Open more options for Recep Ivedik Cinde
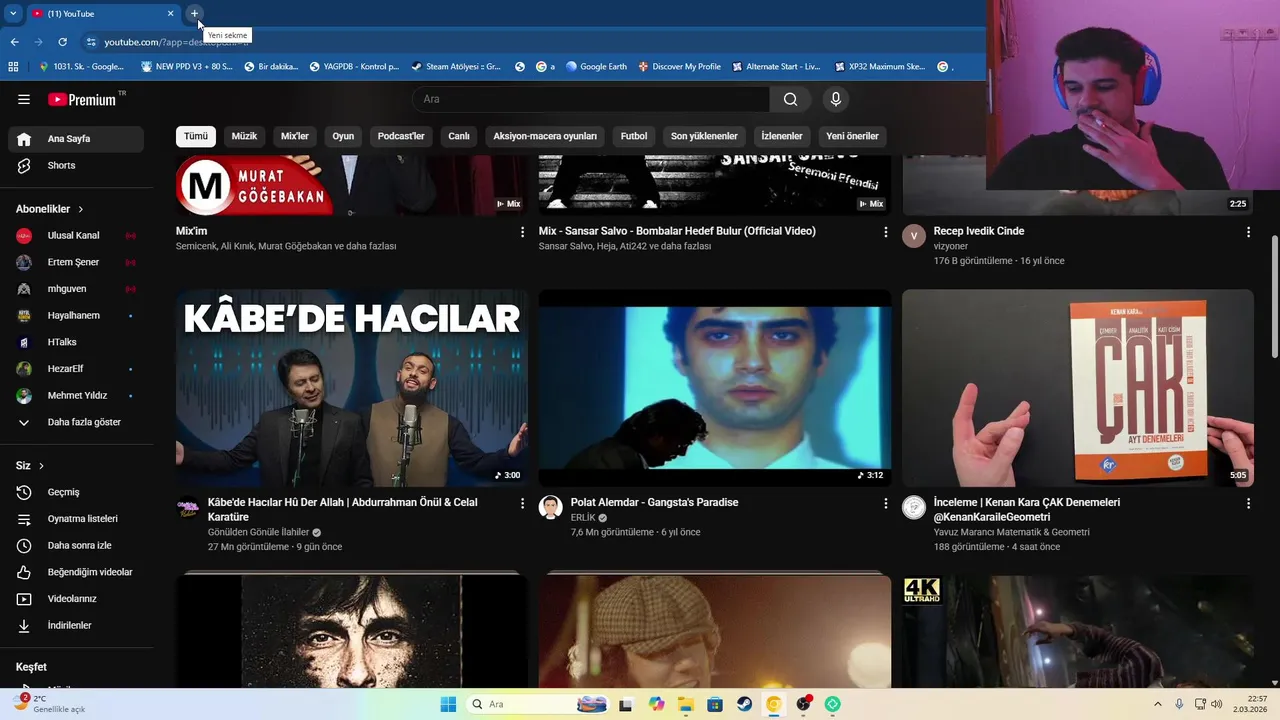The width and height of the screenshot is (1280, 720). [1248, 232]
